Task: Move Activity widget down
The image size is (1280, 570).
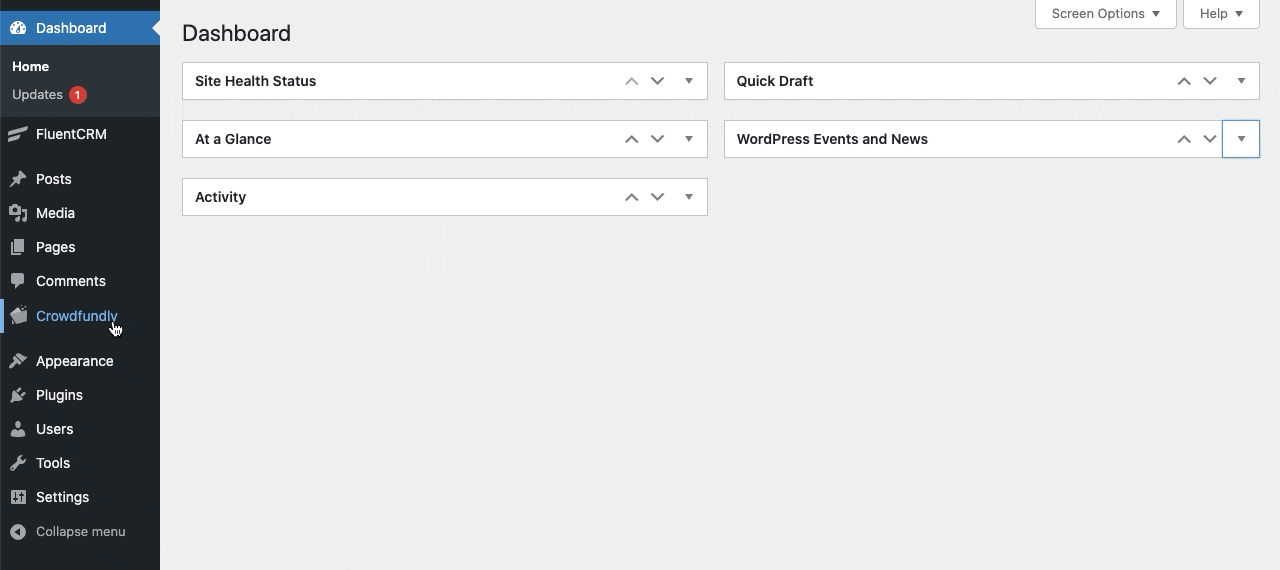Action: [x=657, y=197]
